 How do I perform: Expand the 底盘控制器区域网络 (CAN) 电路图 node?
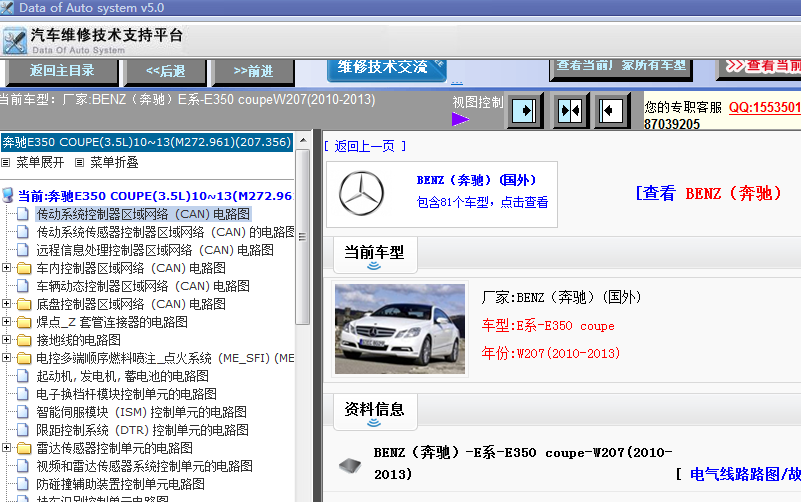click(x=6, y=303)
